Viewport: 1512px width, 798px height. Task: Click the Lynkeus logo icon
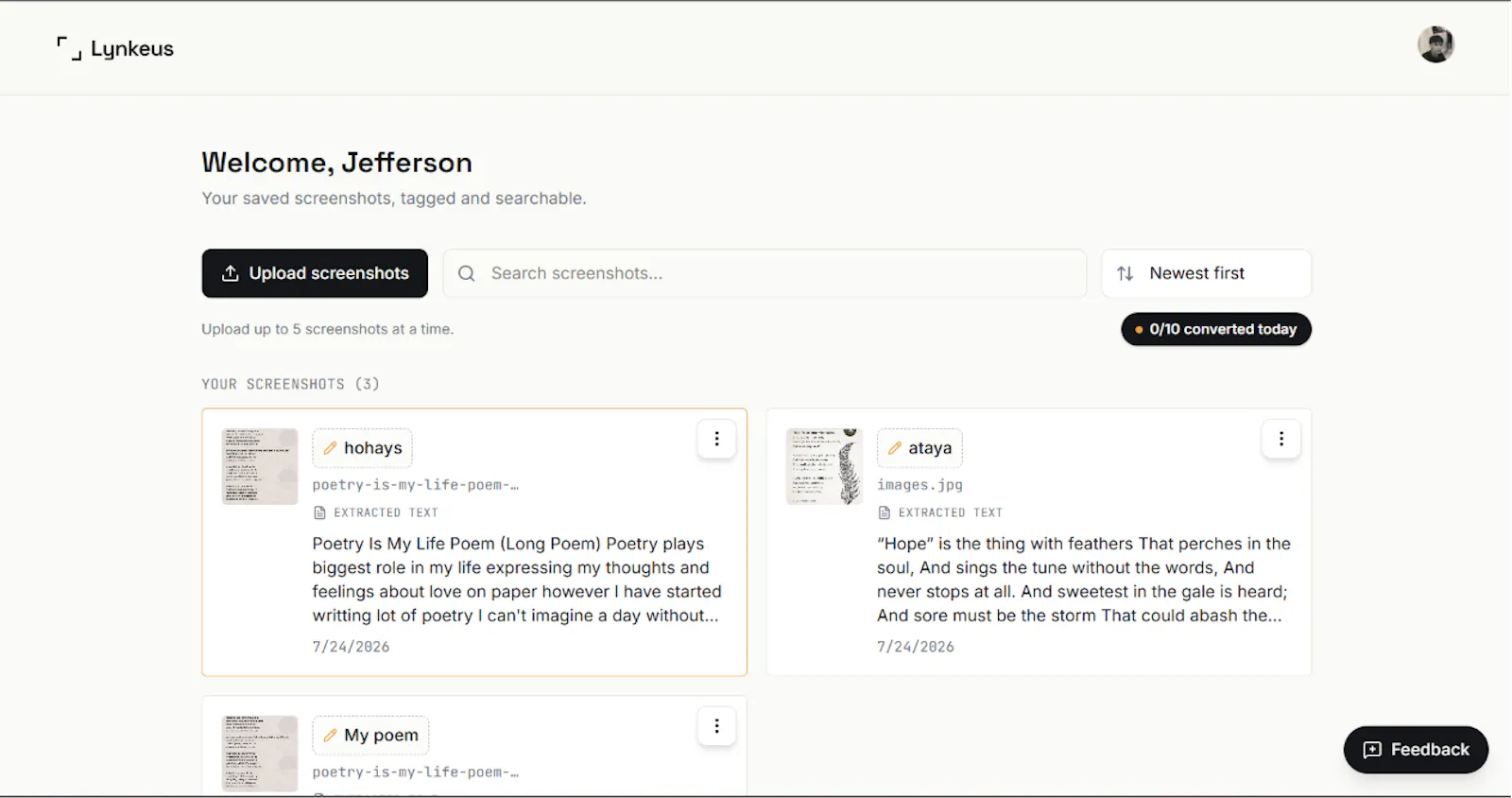pos(69,48)
